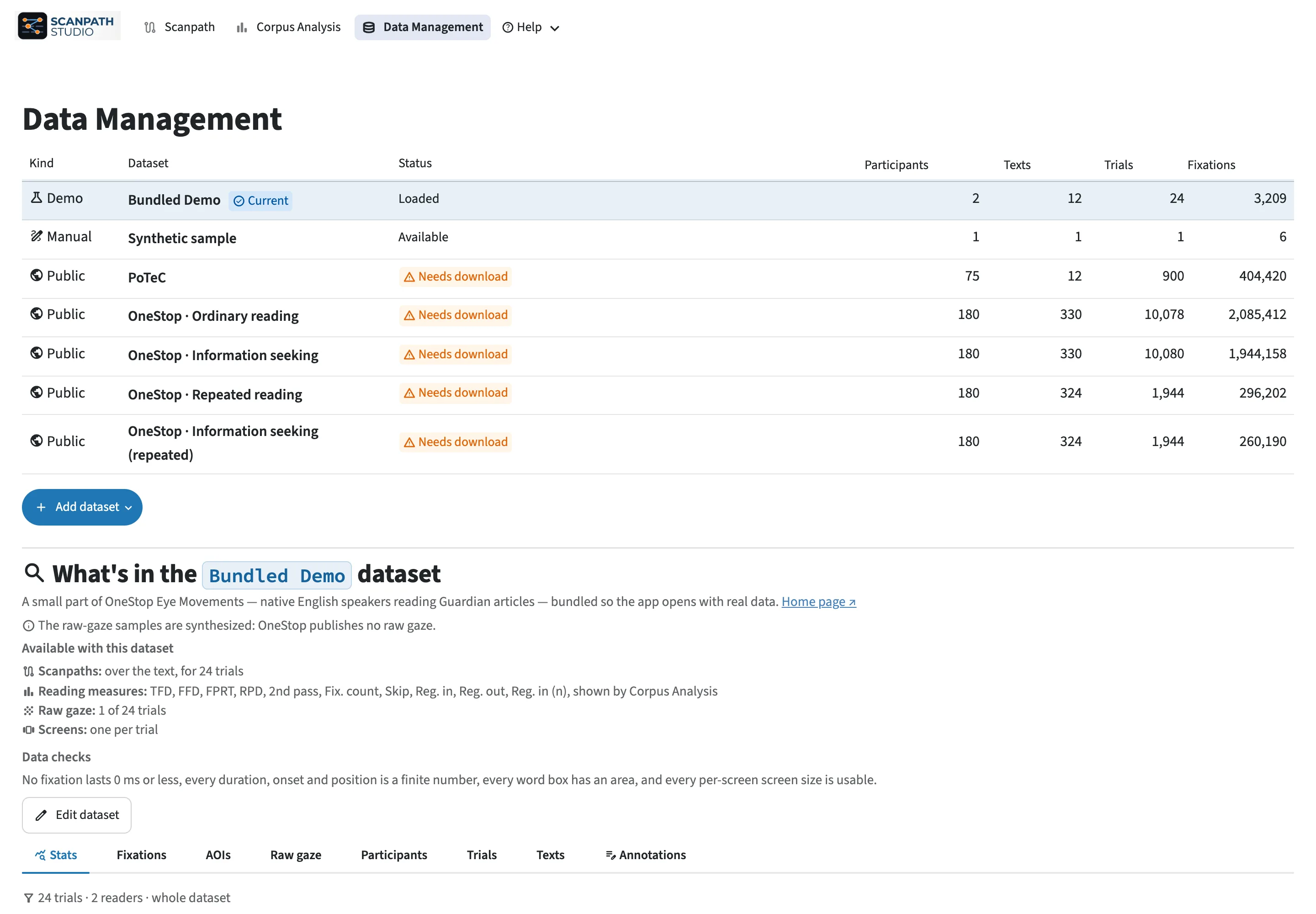Click the Participants column header
Screen dimensions: 1316x914
tap(896, 165)
